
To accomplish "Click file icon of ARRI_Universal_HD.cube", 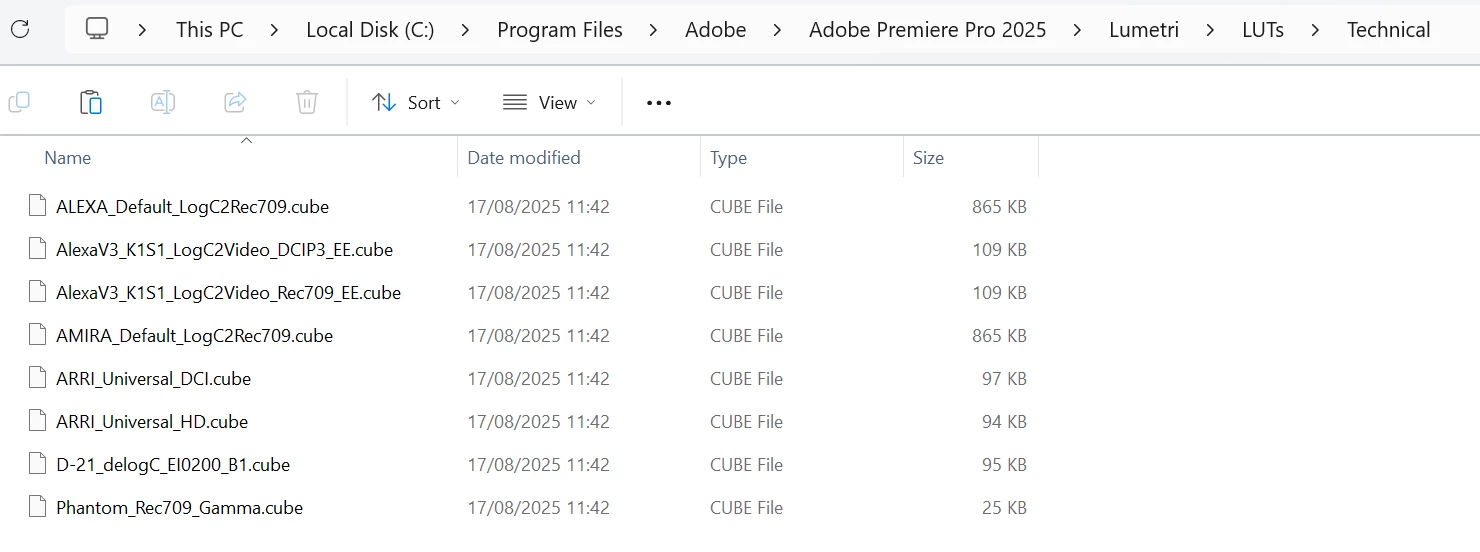I will click(38, 422).
